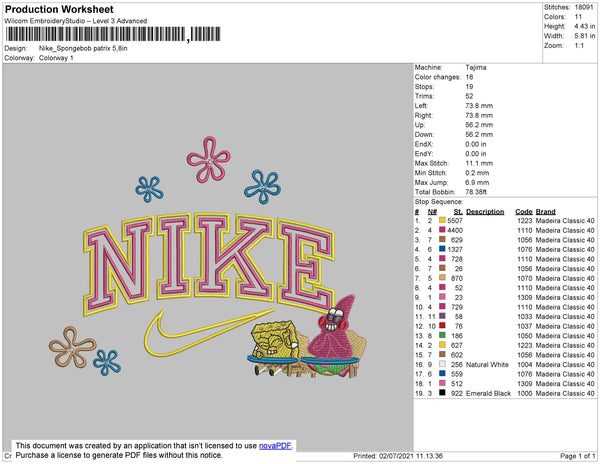Select the 'Printed: 02/07/2021' timestamp
Image resolution: width=600 pixels, height=464 pixels.
(398, 456)
